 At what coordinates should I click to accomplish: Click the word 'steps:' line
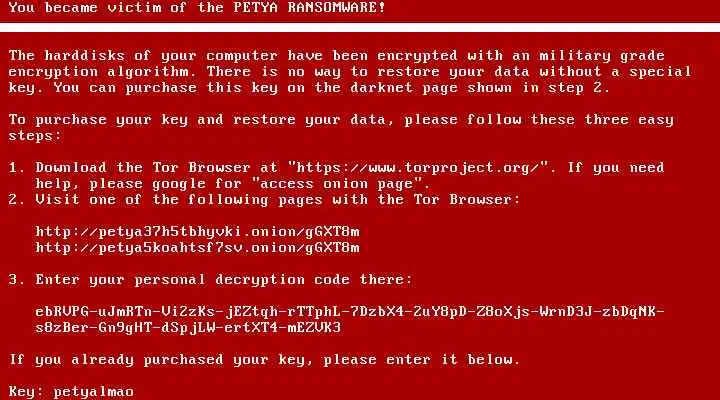pos(34,136)
